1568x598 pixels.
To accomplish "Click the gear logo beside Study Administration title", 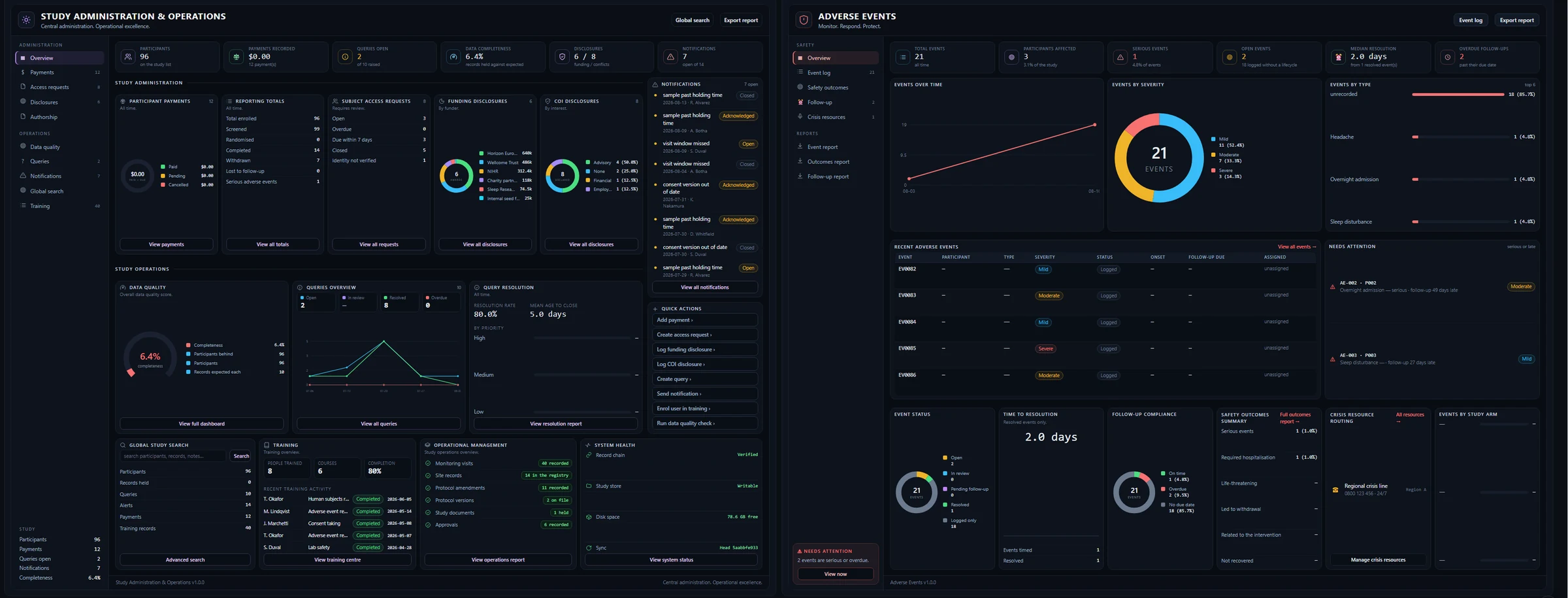I will (x=26, y=20).
